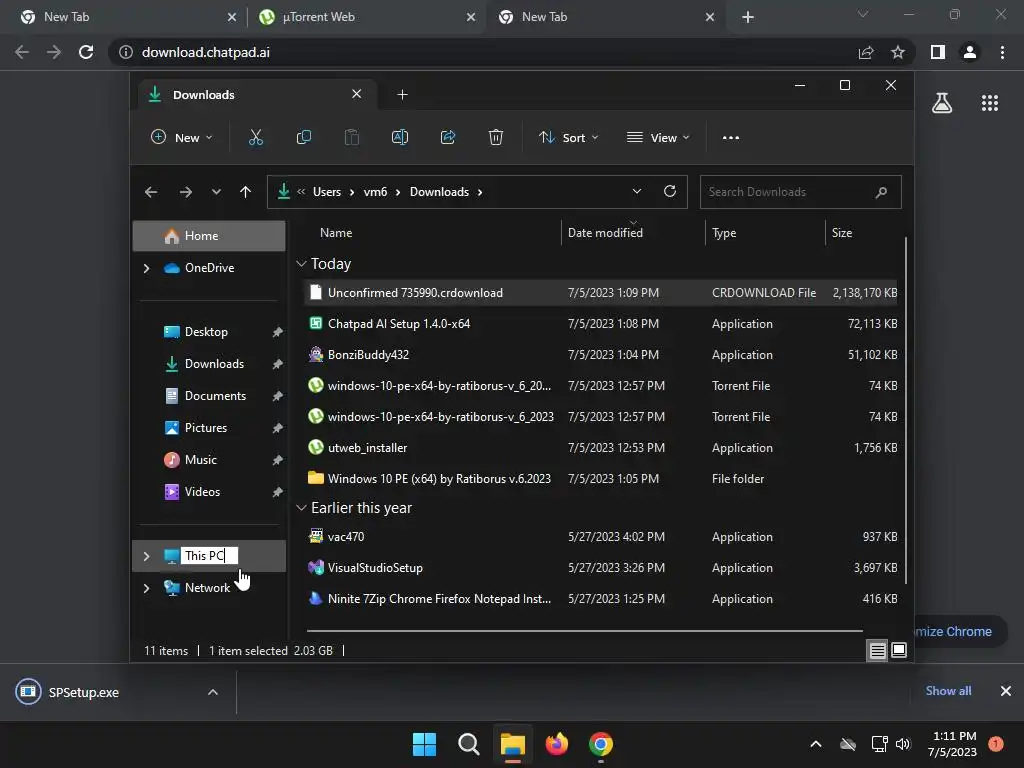The width and height of the screenshot is (1024, 768).
Task: Switch to the µTorrent Web tab
Action: point(366,17)
